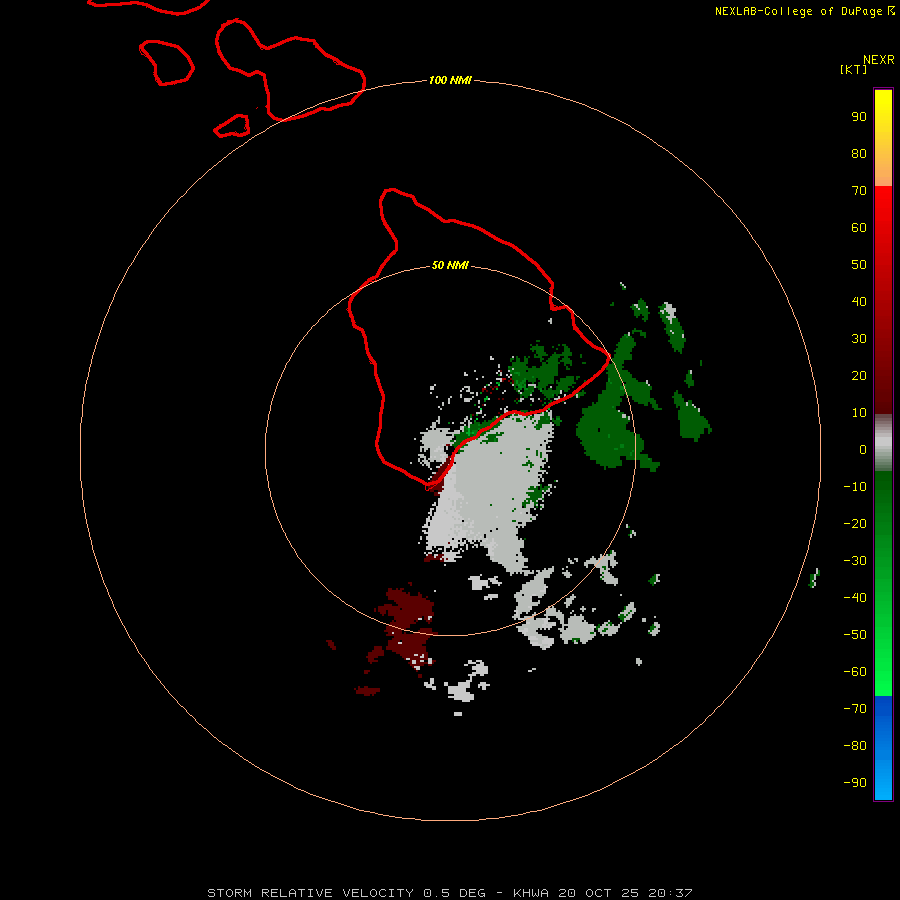
Task: Click the -60 value on velocity scale
Action: click(x=855, y=672)
